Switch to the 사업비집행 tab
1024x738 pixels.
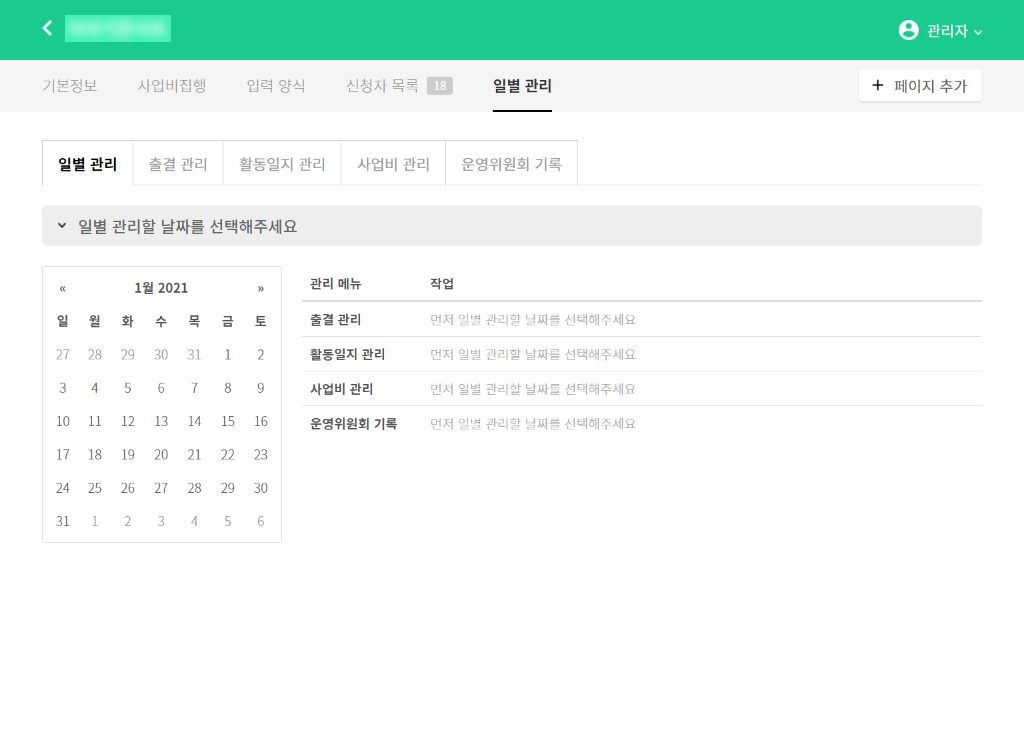(x=172, y=86)
